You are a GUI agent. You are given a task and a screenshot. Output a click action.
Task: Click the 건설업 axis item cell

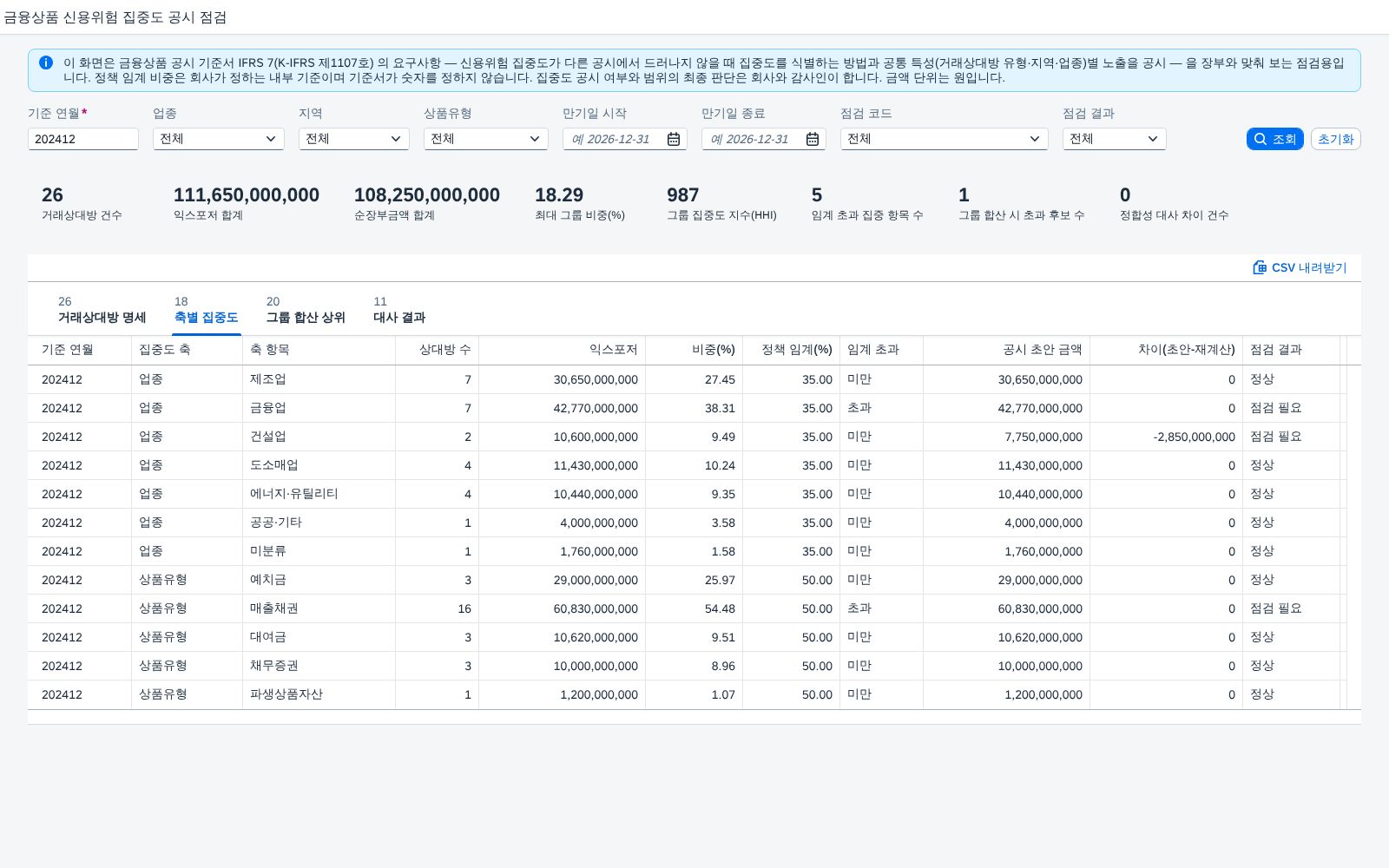pos(319,437)
